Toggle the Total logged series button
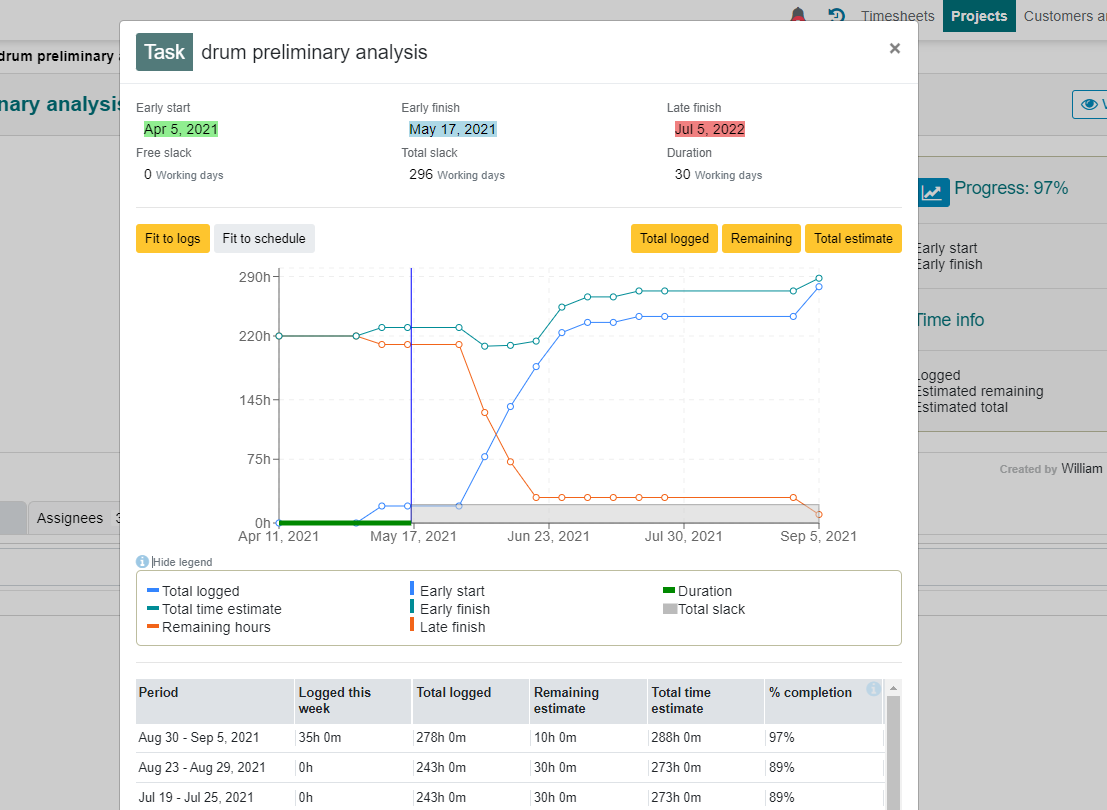This screenshot has height=810, width=1107. pos(674,239)
